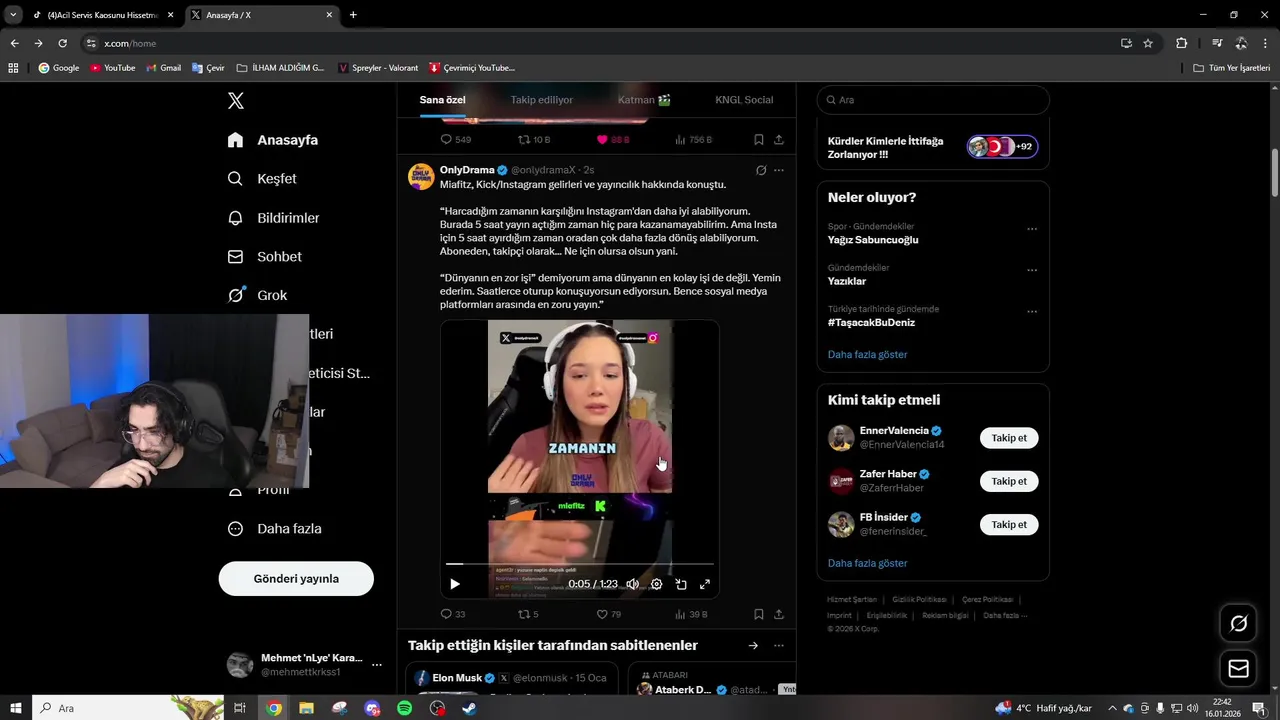Open more options for Yazıklar trend

[x=1032, y=270]
